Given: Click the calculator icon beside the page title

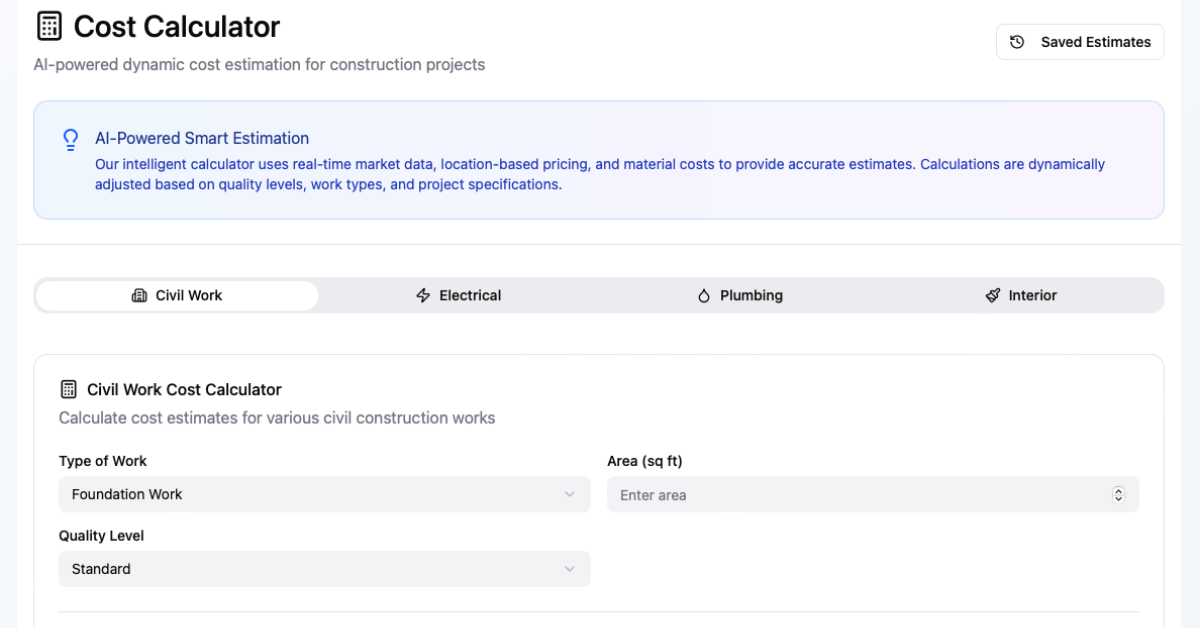Looking at the screenshot, I should (49, 25).
